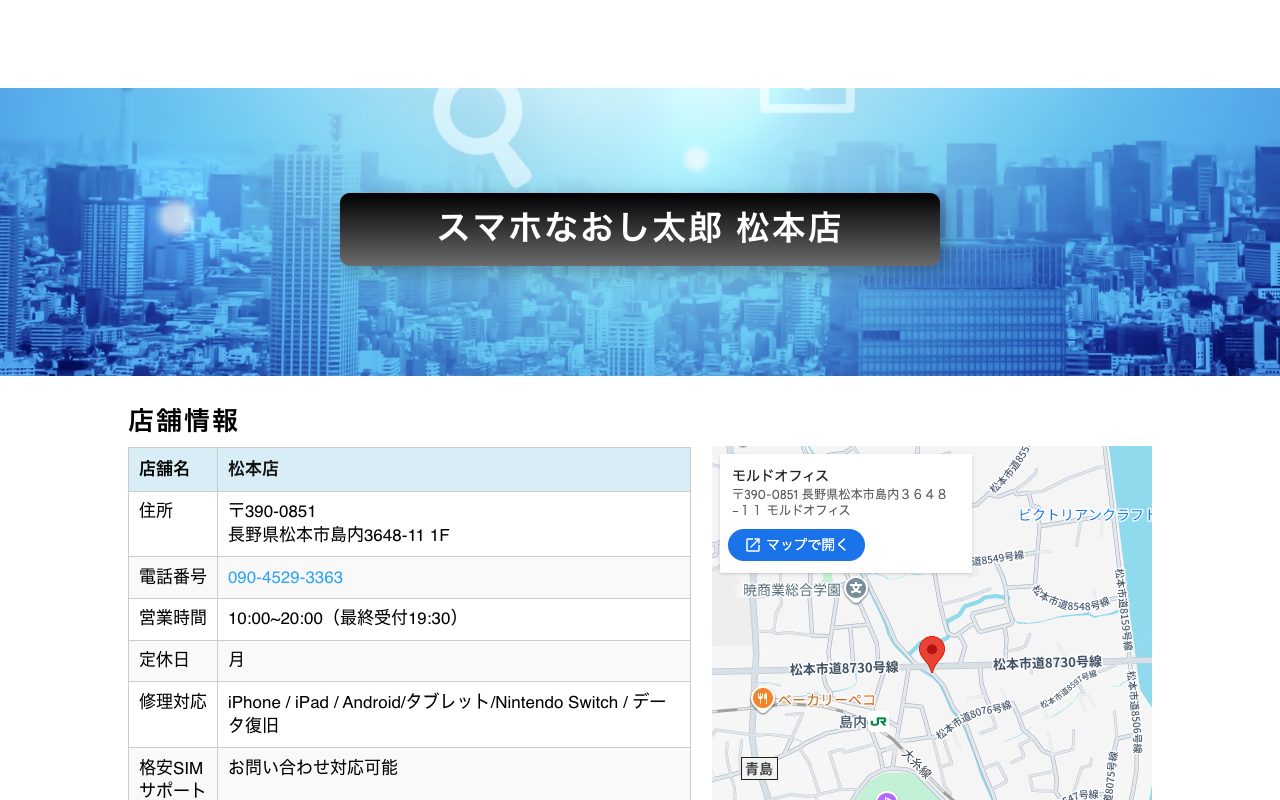Click the 青島 map area label
1280x800 pixels.
759,769
